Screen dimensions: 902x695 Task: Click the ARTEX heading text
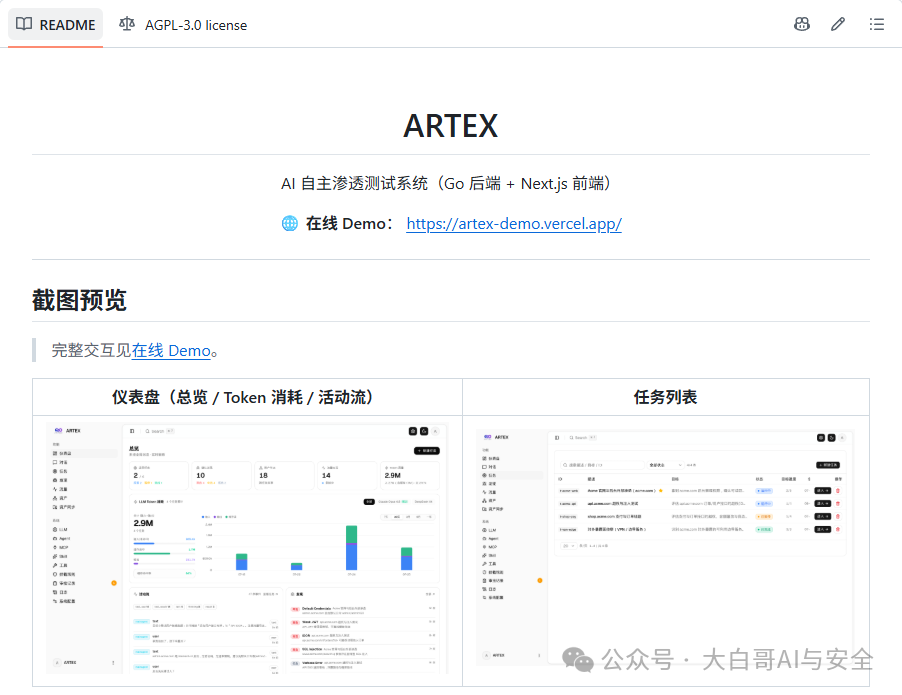450,126
